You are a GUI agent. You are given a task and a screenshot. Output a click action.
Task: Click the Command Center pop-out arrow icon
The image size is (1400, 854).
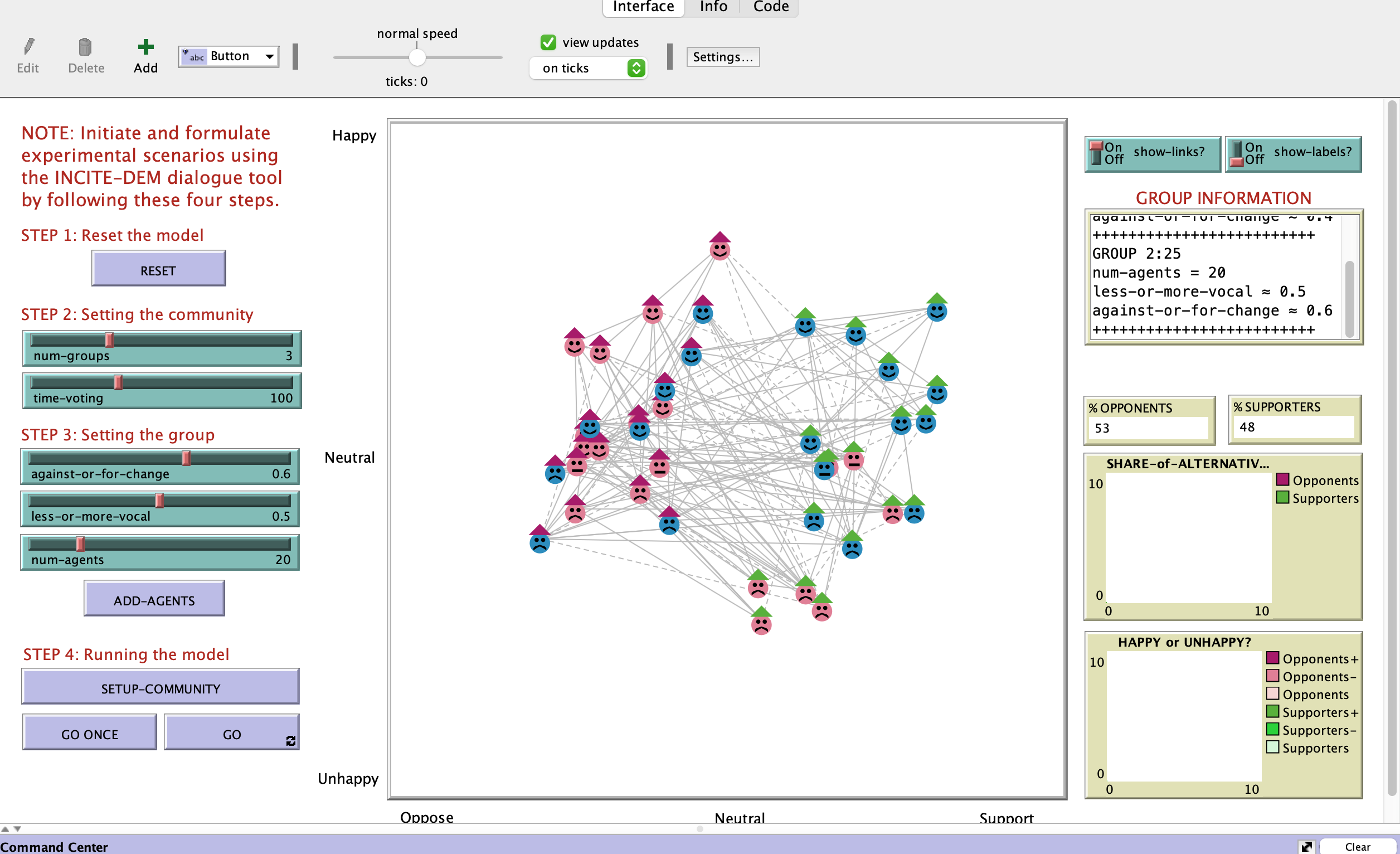[1306, 846]
